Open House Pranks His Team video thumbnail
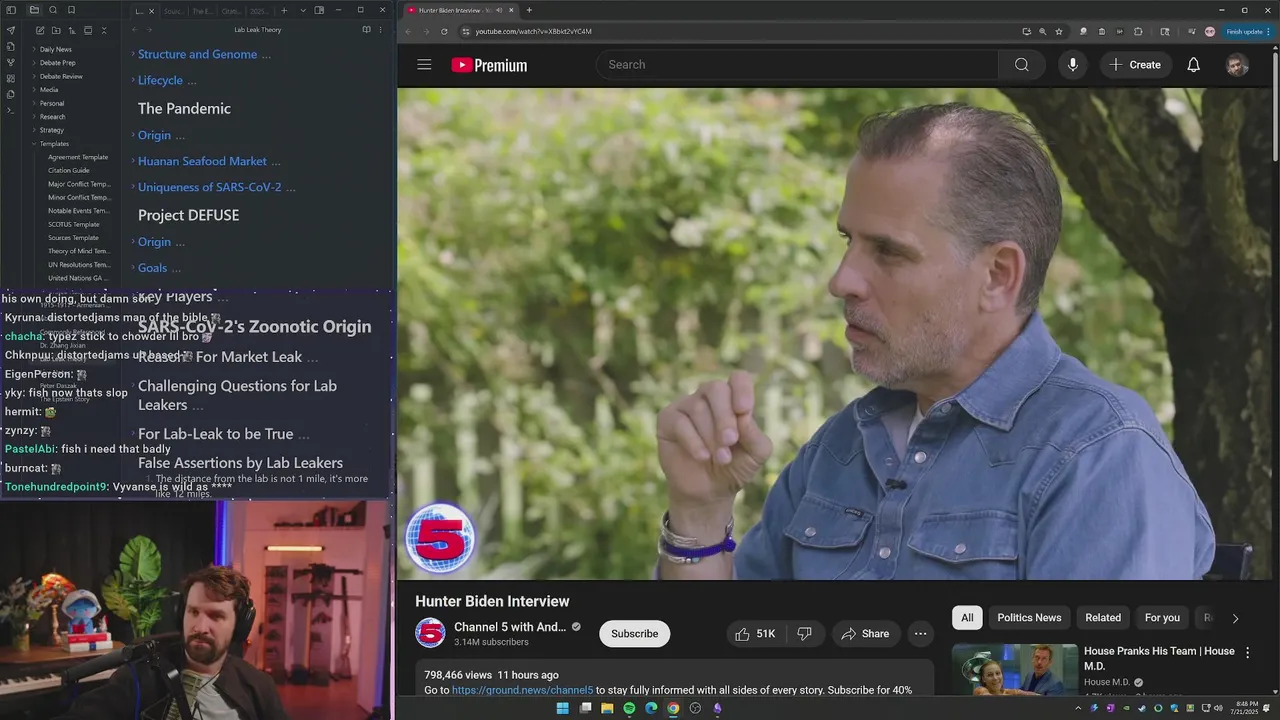 (x=1014, y=670)
